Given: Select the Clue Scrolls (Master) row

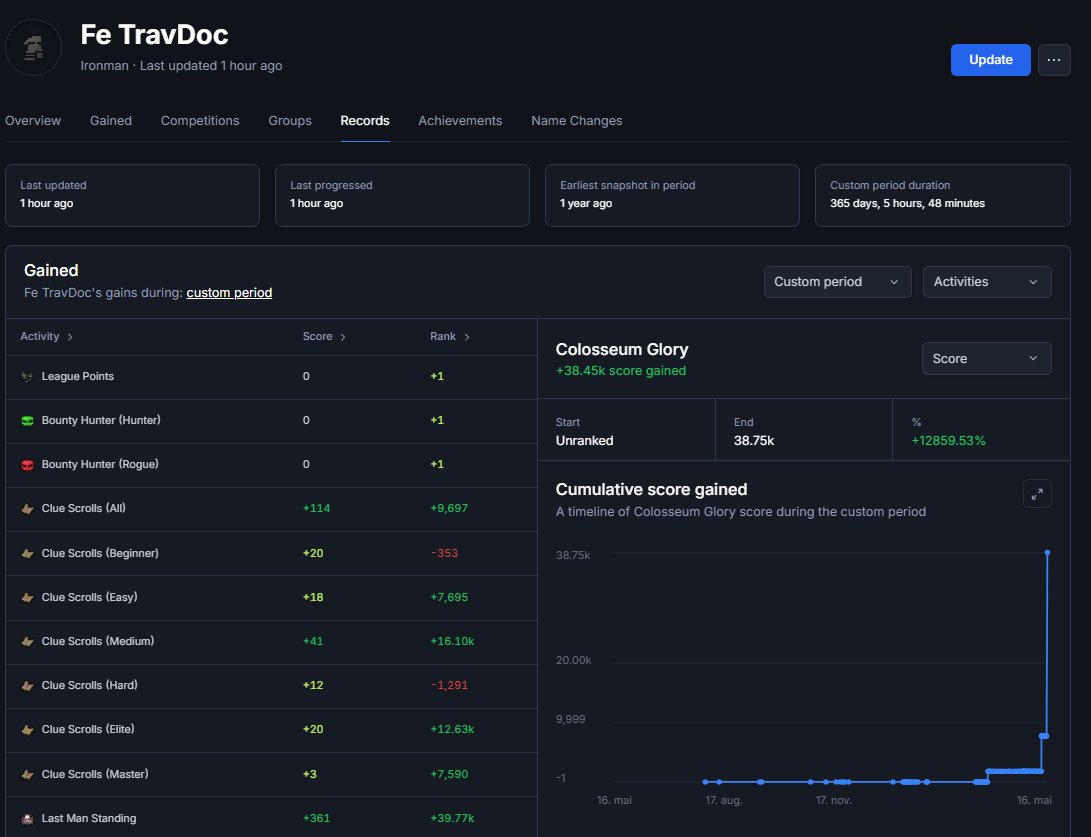Looking at the screenshot, I should coord(271,774).
